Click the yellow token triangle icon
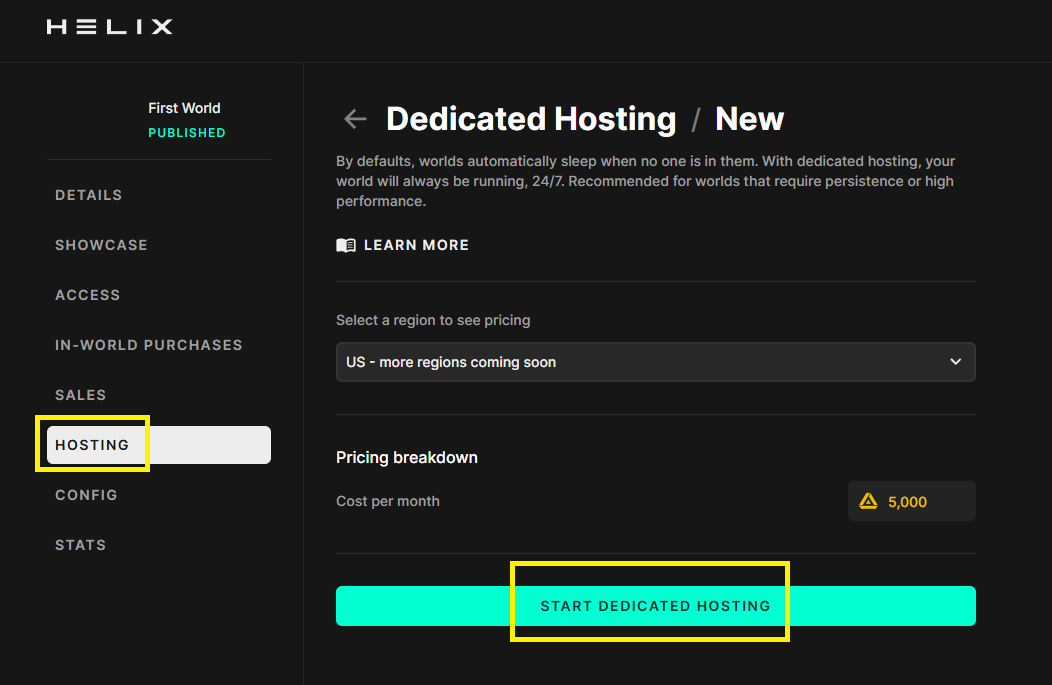Screen dimensions: 1052x685 [x=868, y=501]
